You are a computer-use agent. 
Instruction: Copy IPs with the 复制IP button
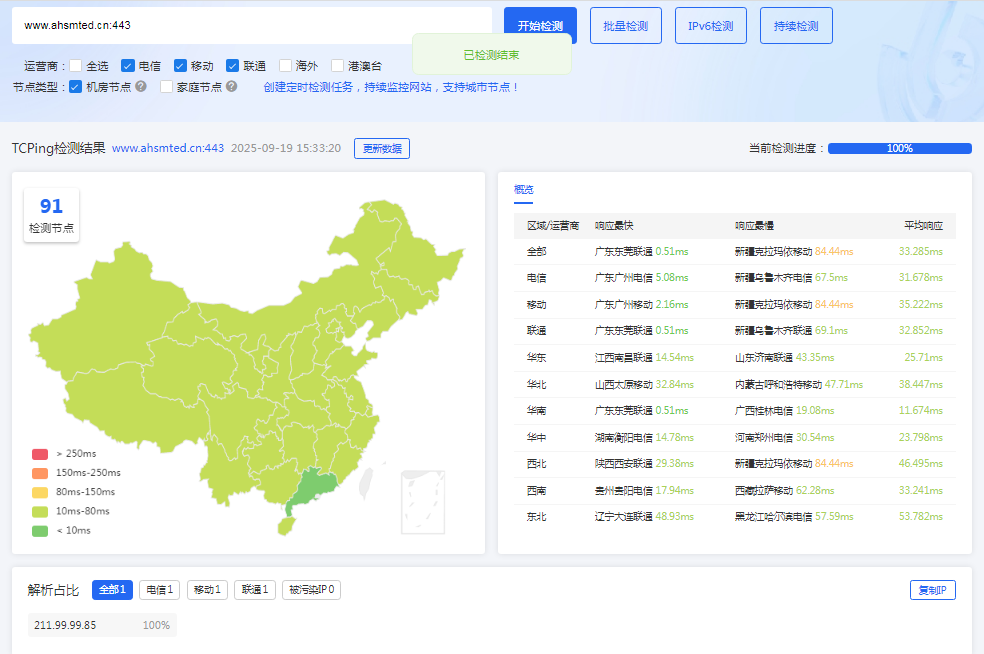pos(932,590)
